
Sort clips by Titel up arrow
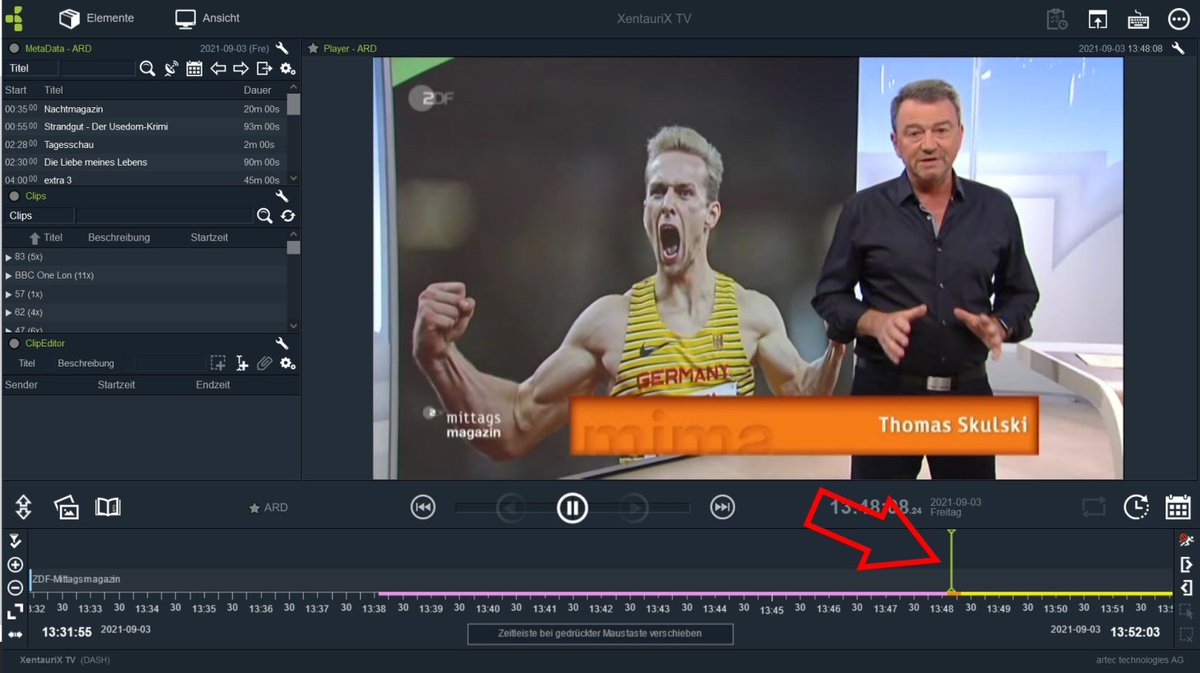coord(35,238)
